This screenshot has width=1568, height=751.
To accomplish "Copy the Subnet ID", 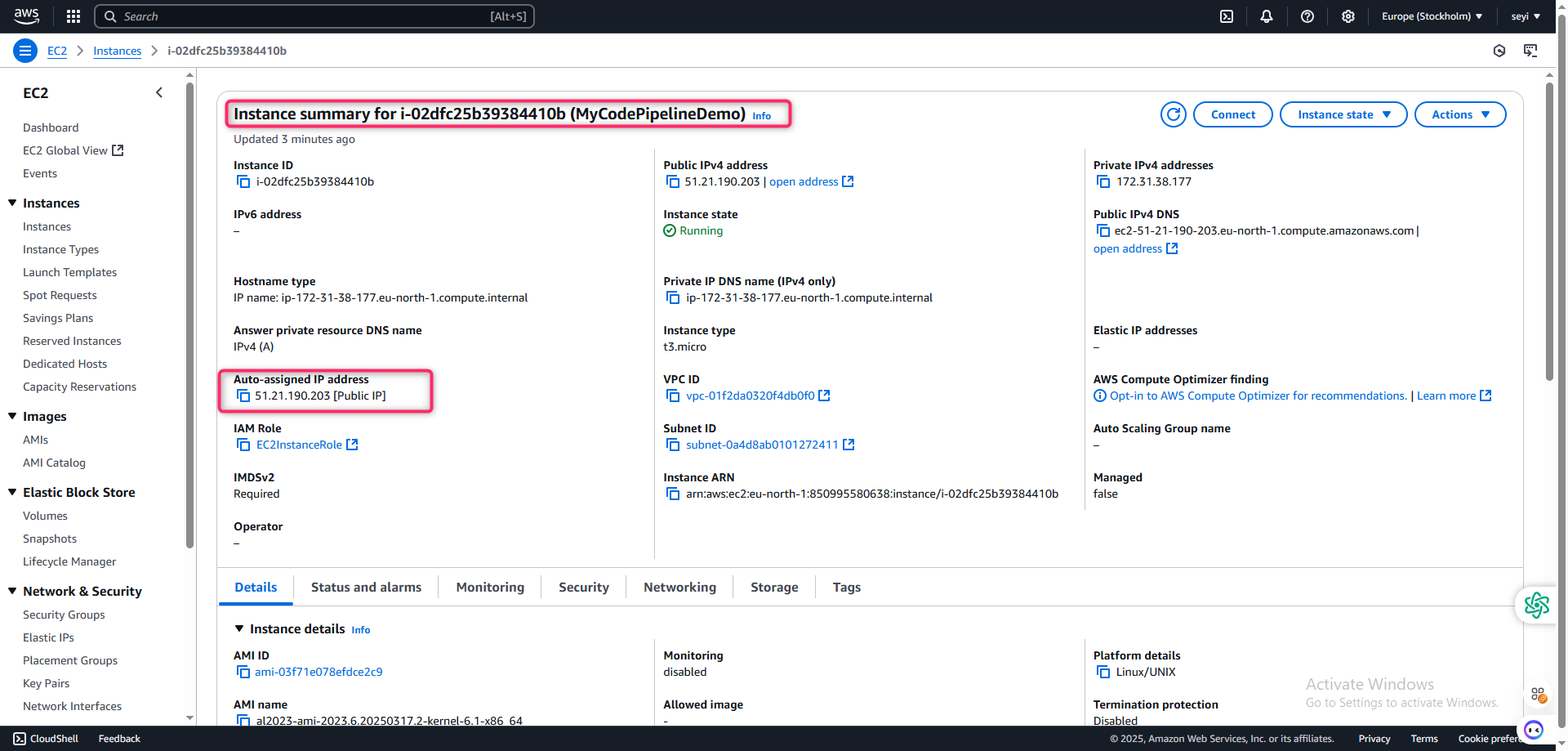I will [x=673, y=445].
